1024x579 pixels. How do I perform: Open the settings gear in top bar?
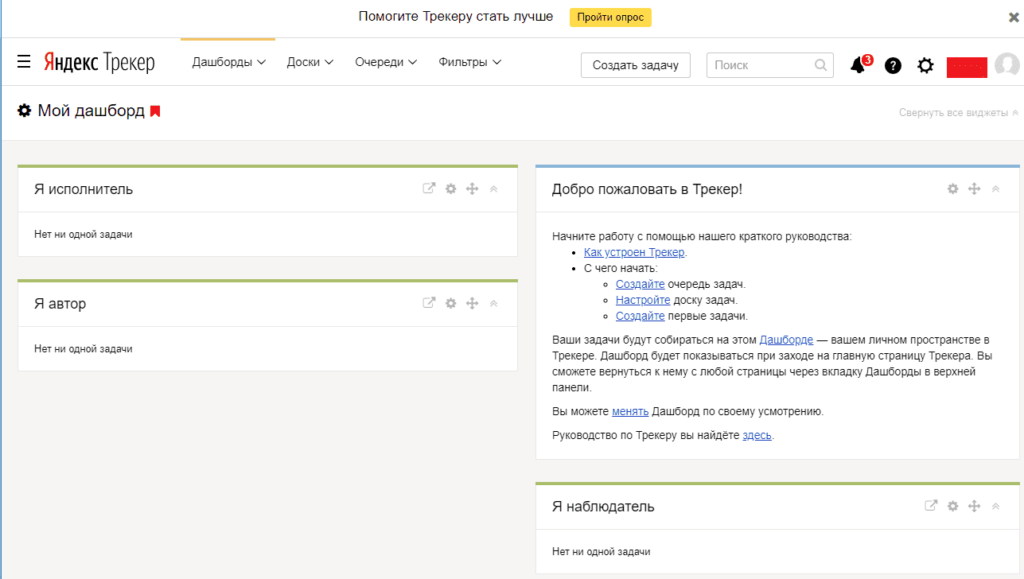[x=926, y=65]
